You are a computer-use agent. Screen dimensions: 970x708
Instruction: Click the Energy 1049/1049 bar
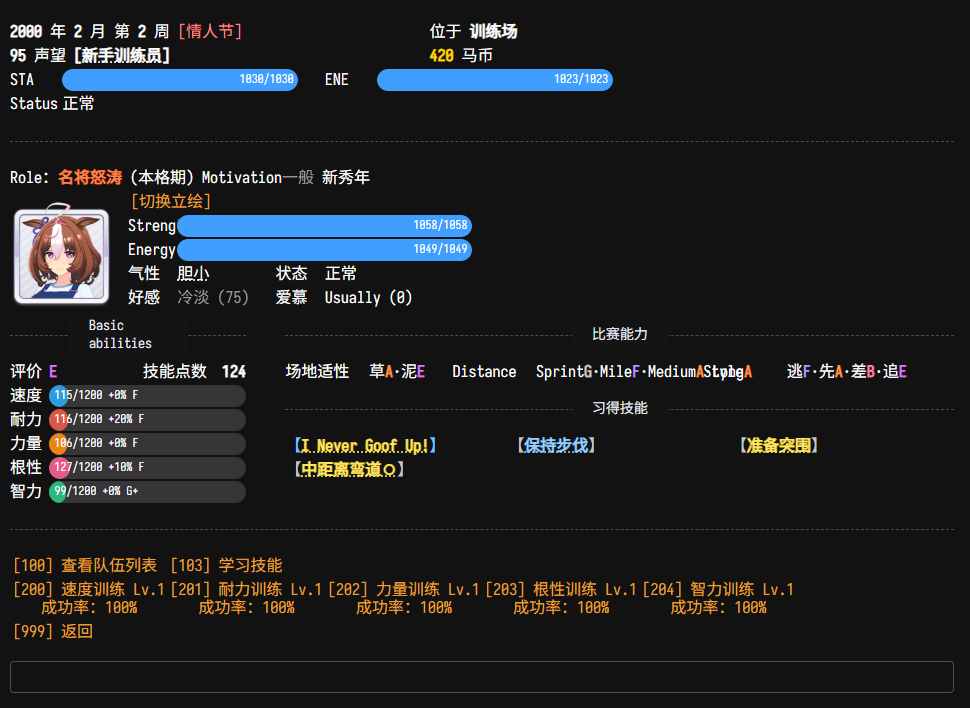[324, 249]
